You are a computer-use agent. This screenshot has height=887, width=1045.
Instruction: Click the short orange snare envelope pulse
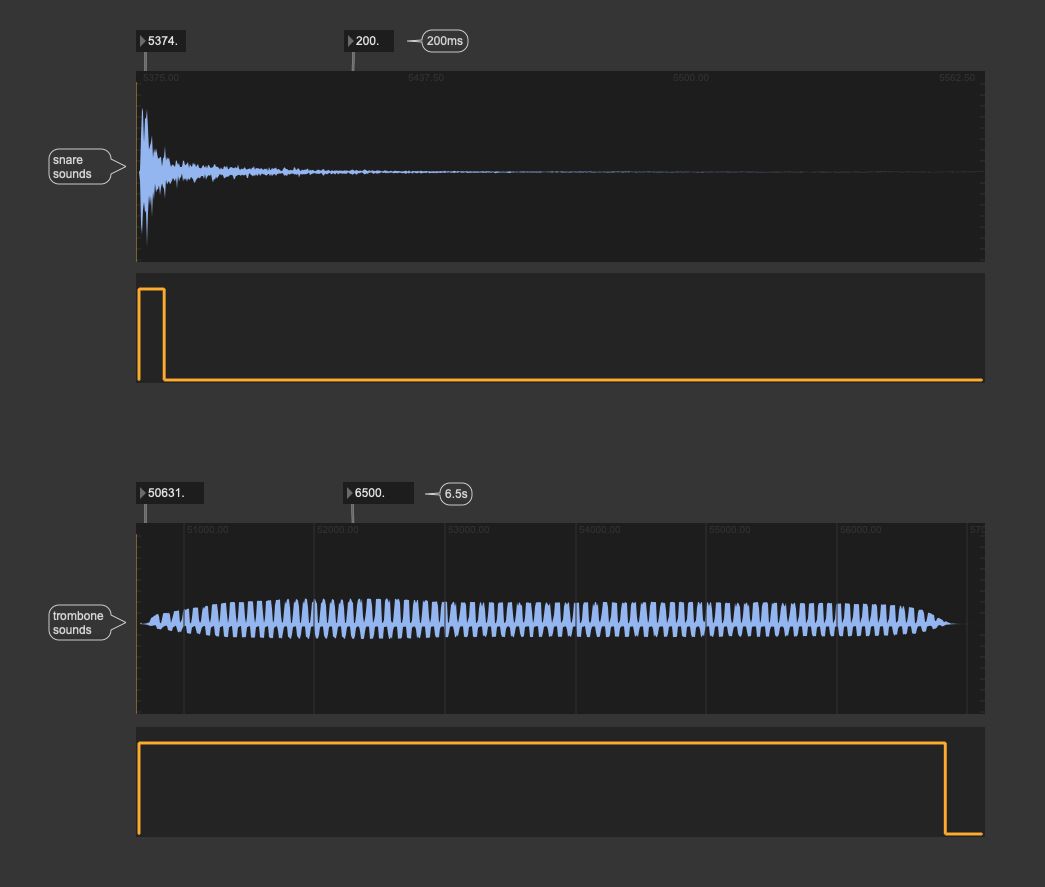pos(151,334)
